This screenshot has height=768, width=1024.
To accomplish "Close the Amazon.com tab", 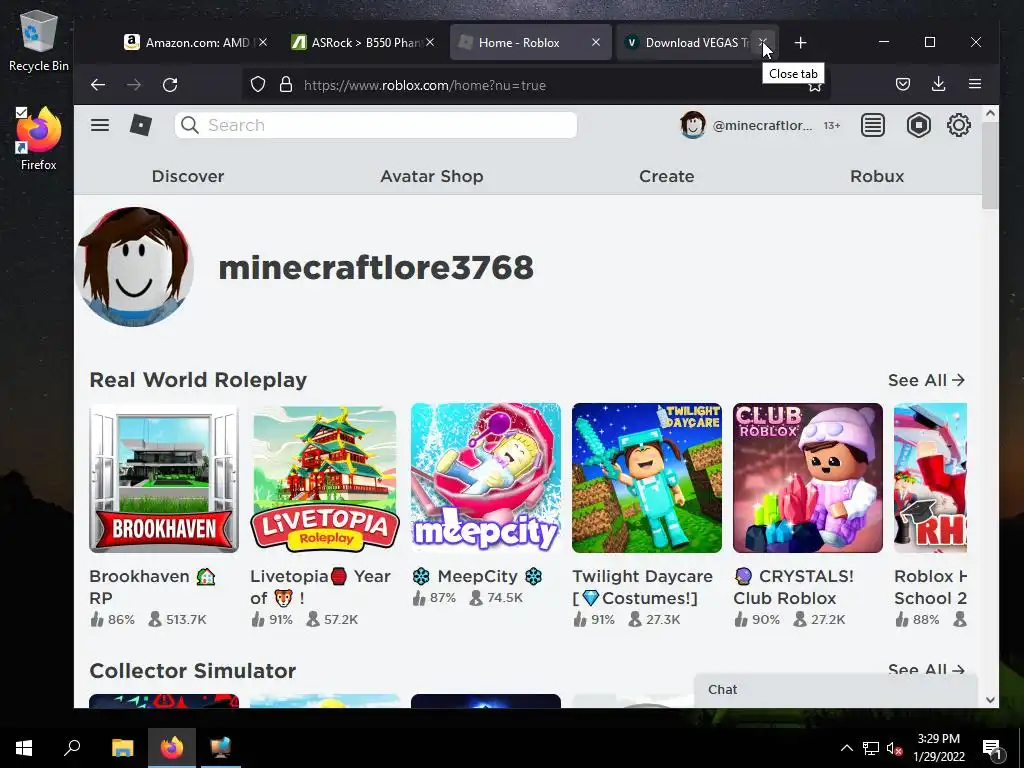I will pyautogui.click(x=263, y=42).
